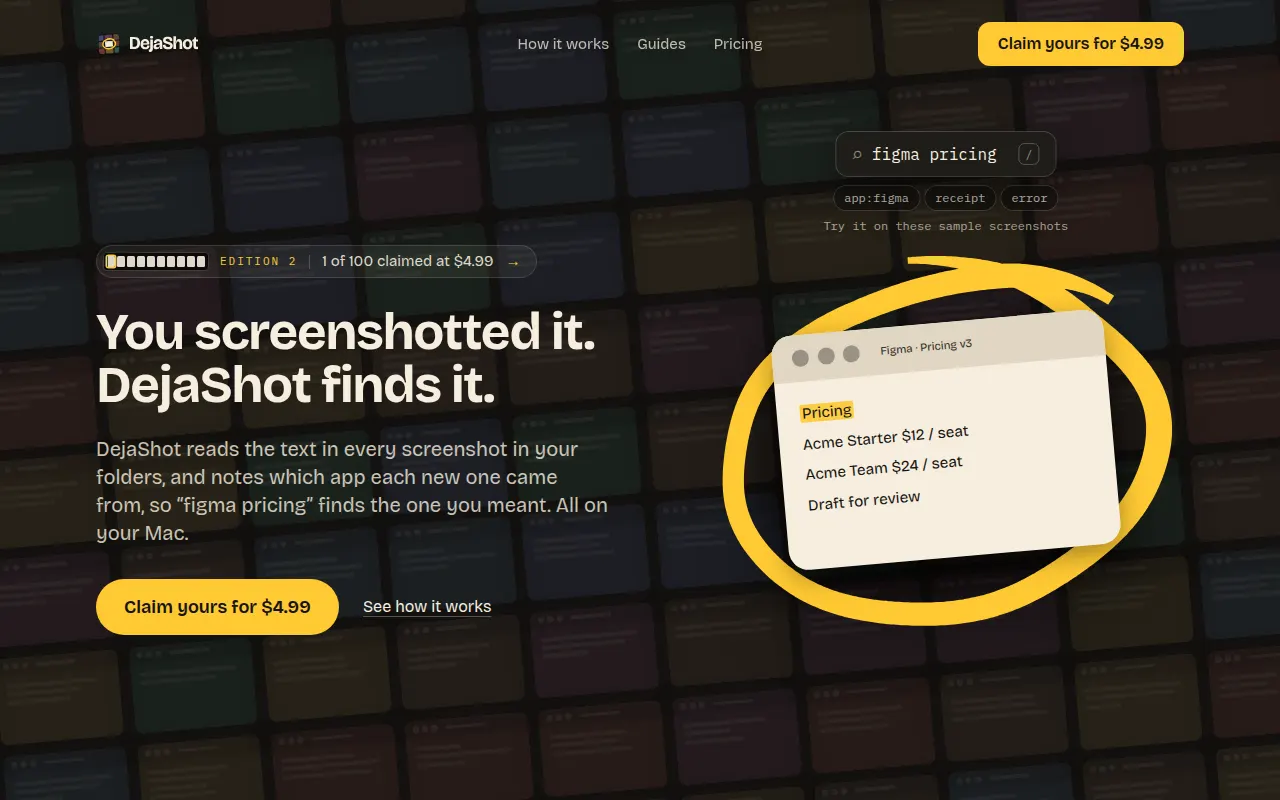Open the Figma Pricing v3 screenshot card
The width and height of the screenshot is (1280, 800).
tap(946, 439)
